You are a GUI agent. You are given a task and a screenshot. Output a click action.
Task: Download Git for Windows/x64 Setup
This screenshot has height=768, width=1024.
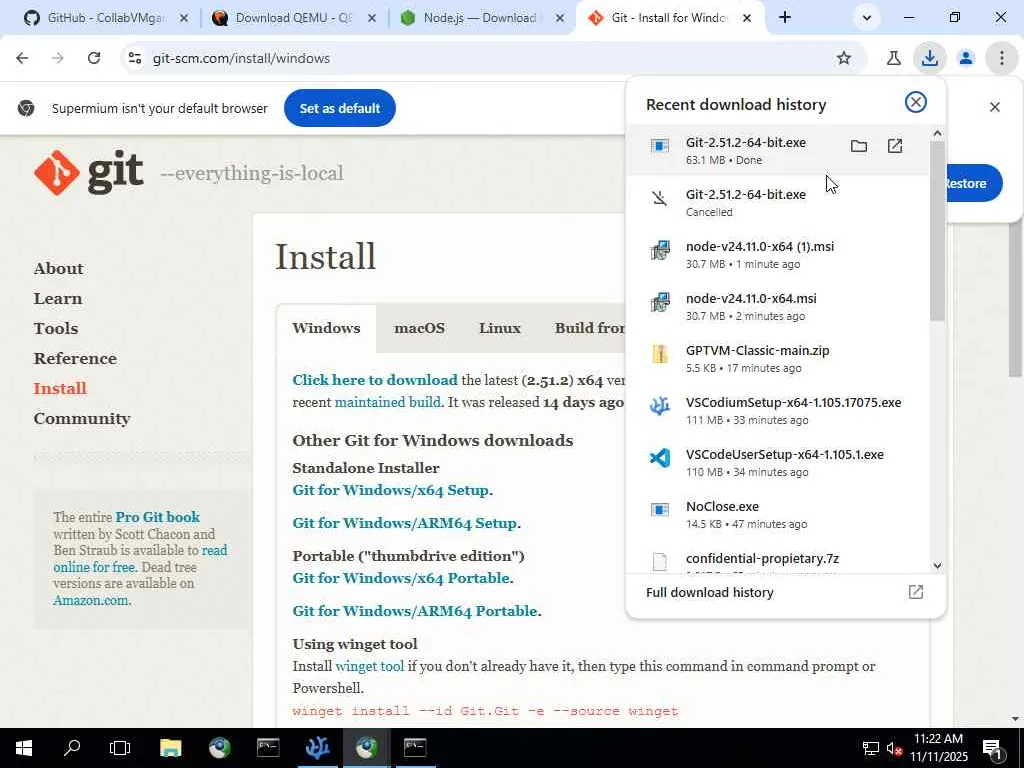391,490
